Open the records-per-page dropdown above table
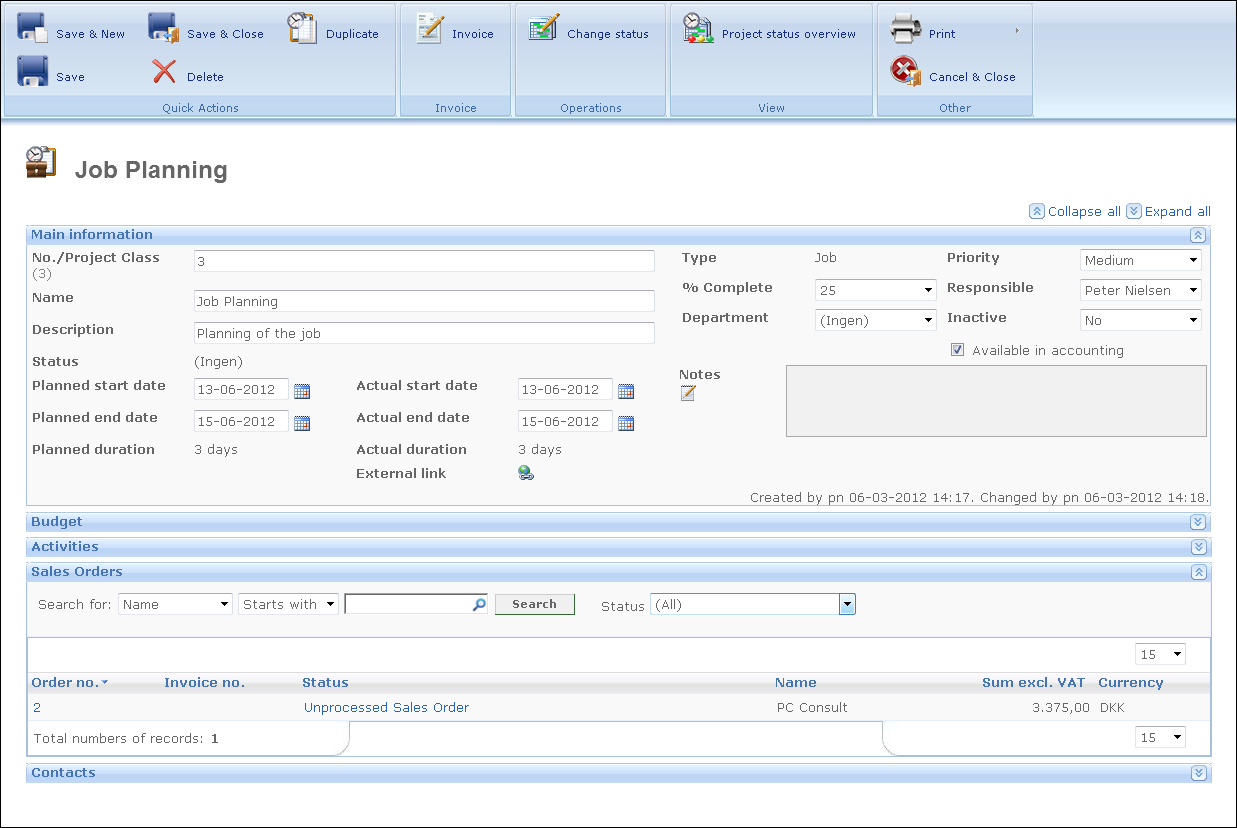1237x828 pixels. tap(1160, 654)
